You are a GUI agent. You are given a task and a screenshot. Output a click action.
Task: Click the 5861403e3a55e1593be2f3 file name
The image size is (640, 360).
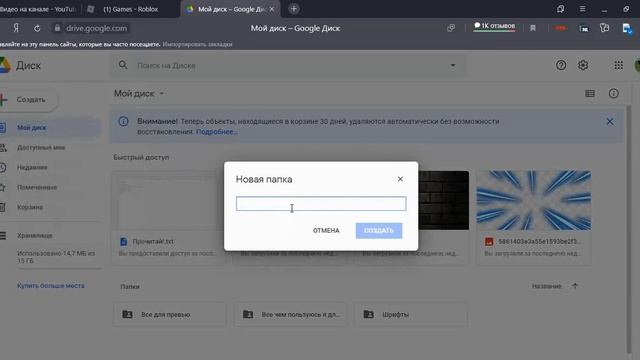point(539,241)
